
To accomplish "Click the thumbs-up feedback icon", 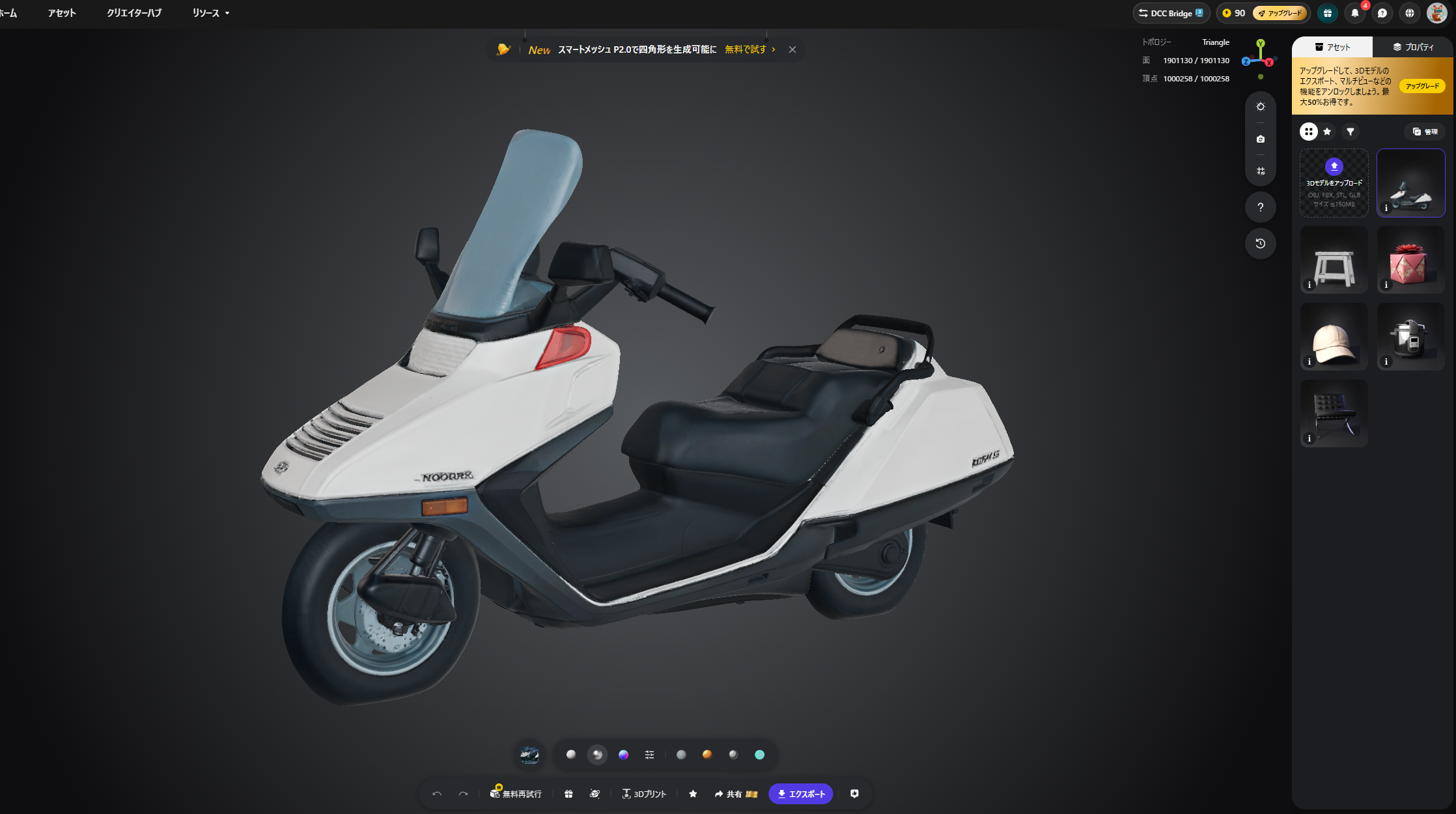I will point(854,794).
